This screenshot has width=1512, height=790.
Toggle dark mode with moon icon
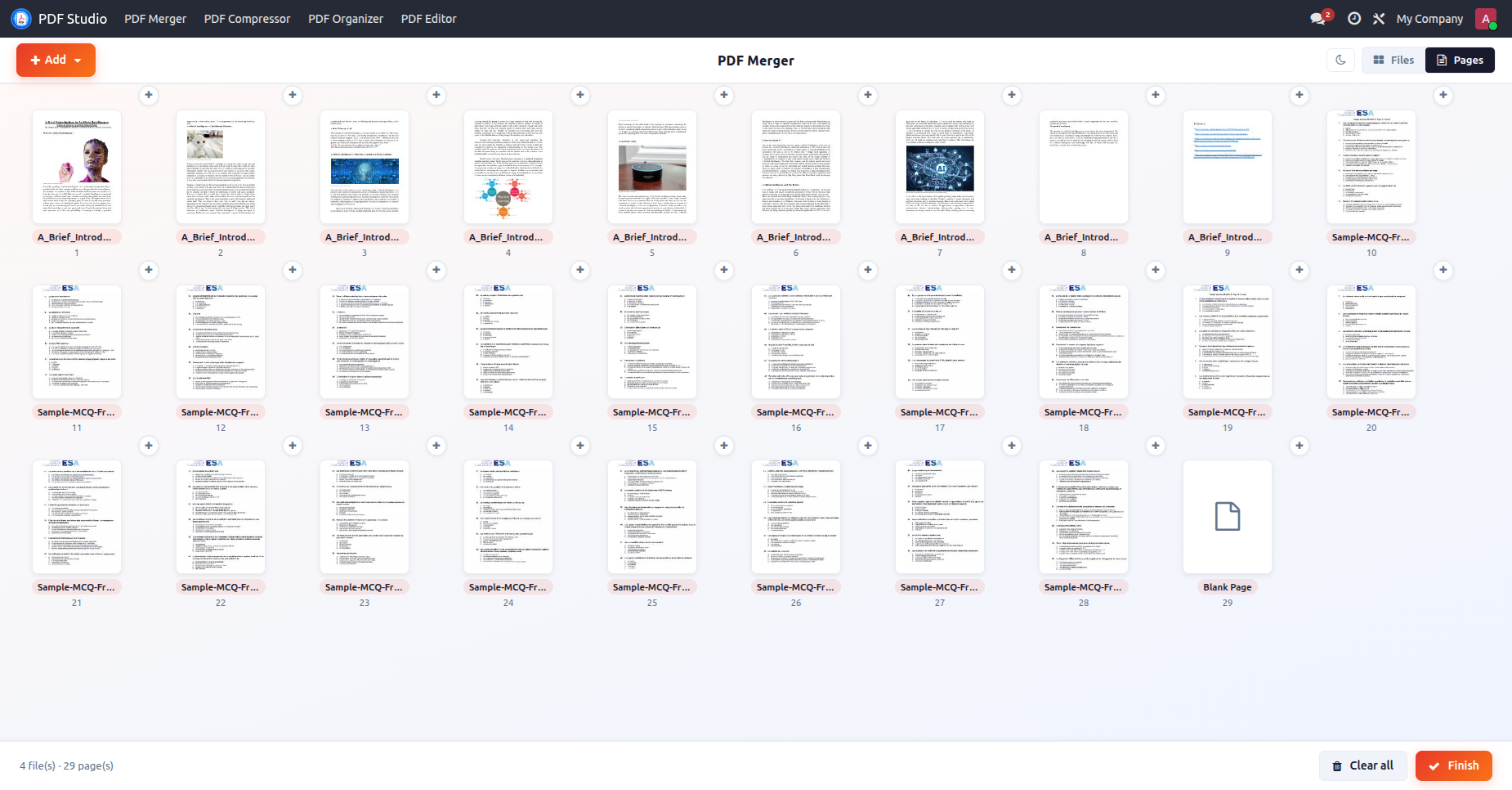click(1340, 60)
